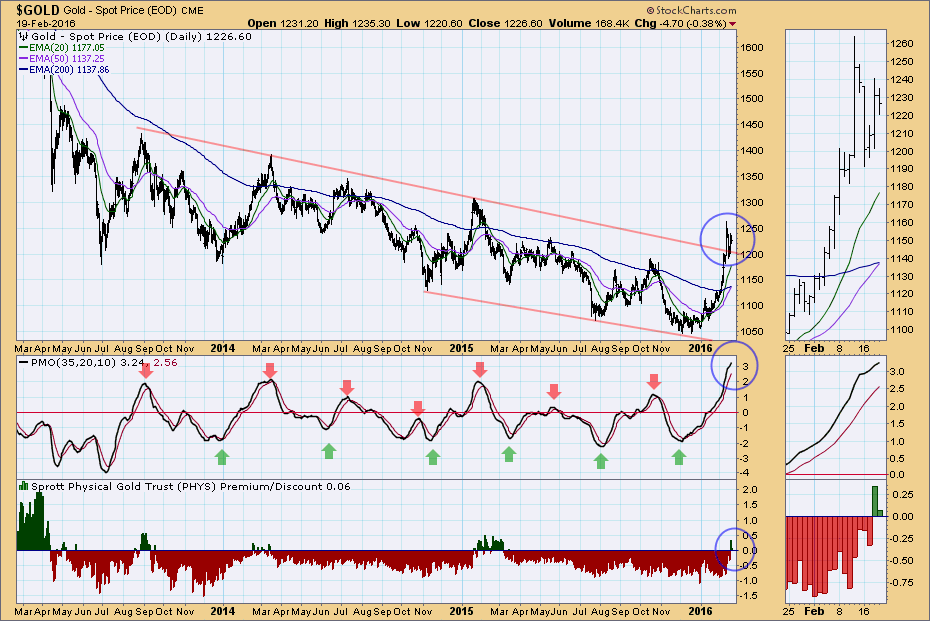Click the rightmost green up arrow in PMO panel
This screenshot has height=621, width=930.
coord(679,457)
